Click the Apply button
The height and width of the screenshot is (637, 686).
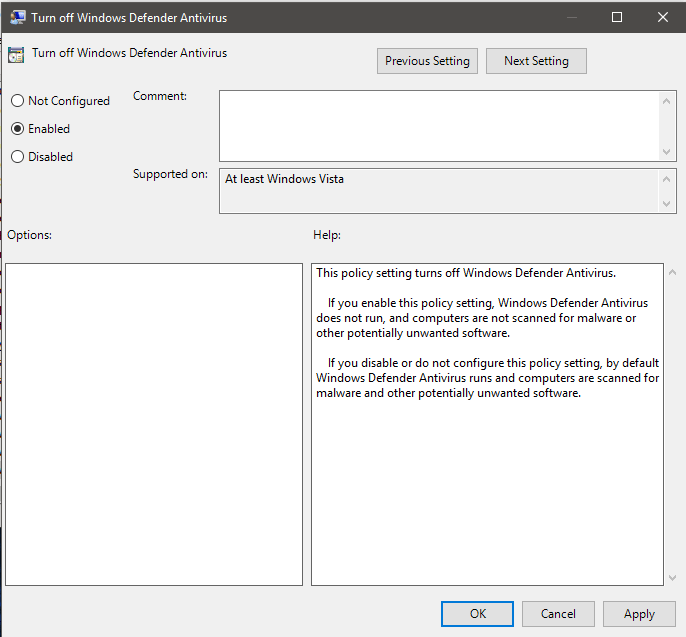coord(639,613)
